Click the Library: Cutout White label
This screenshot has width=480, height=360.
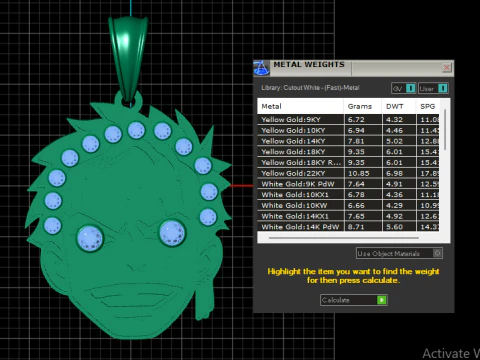(x=310, y=88)
